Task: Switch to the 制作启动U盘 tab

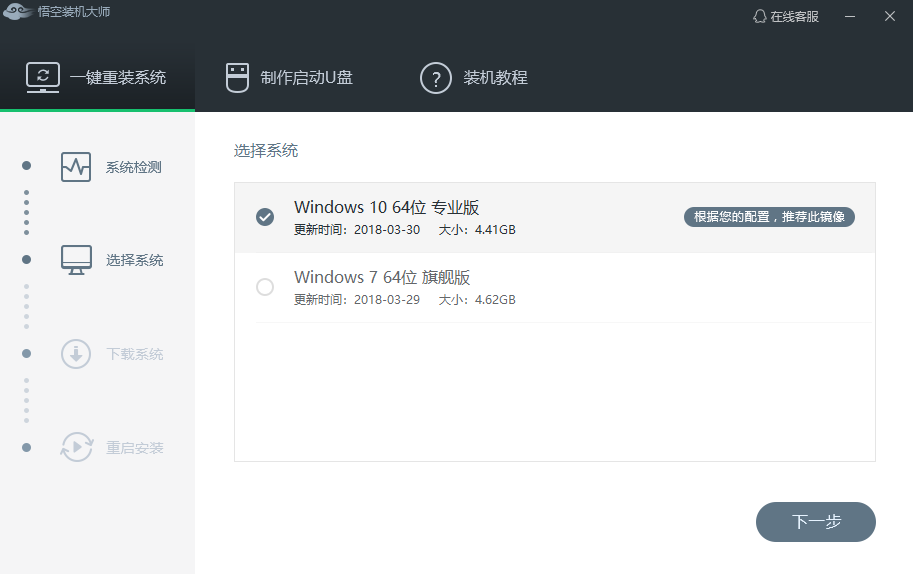Action: [x=289, y=78]
